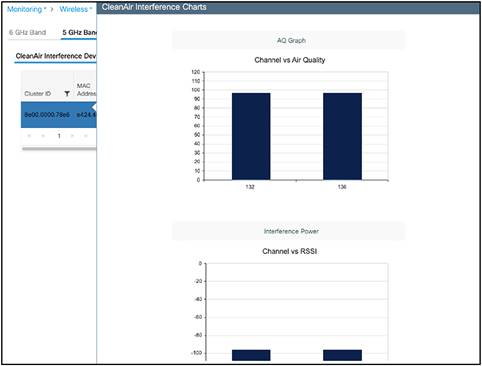Go to the previous page of results
The height and width of the screenshot is (366, 482).
(43, 136)
